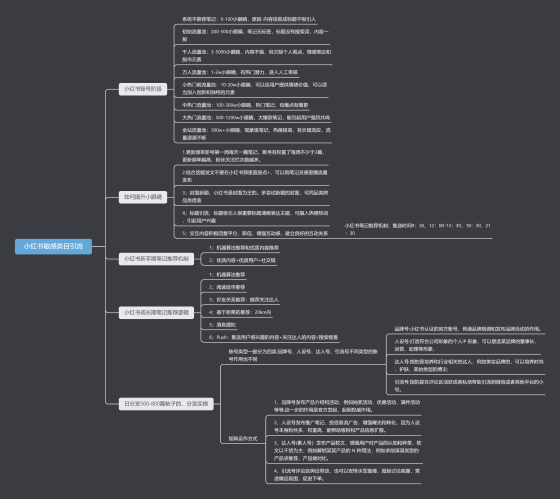Click the 达人号 influencer description
This screenshot has height=499, width=560.
[469, 365]
